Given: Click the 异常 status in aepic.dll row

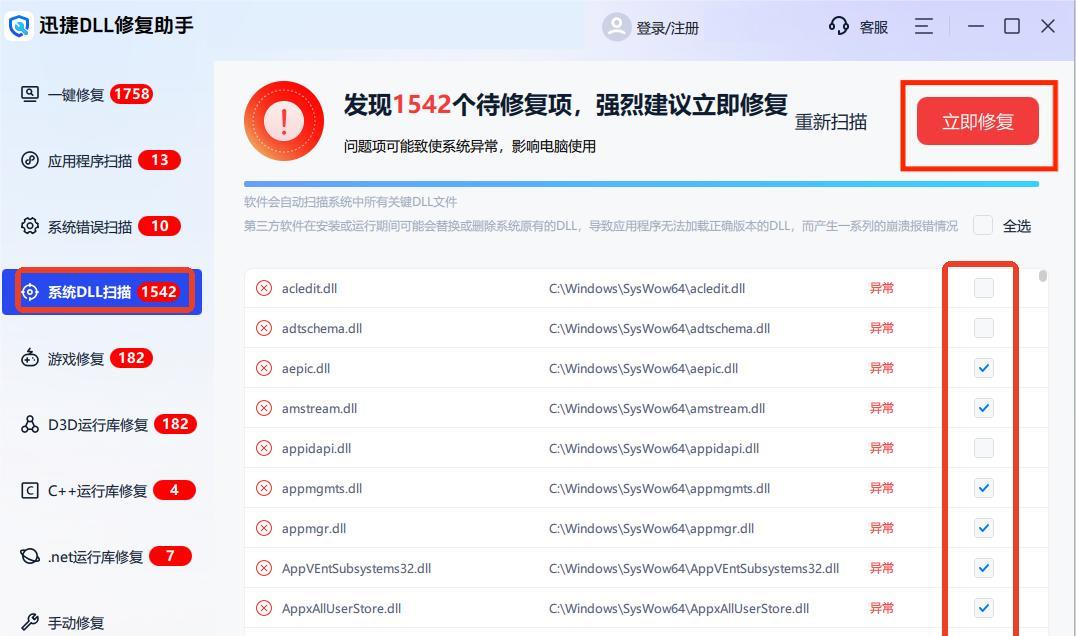Looking at the screenshot, I should point(882,368).
